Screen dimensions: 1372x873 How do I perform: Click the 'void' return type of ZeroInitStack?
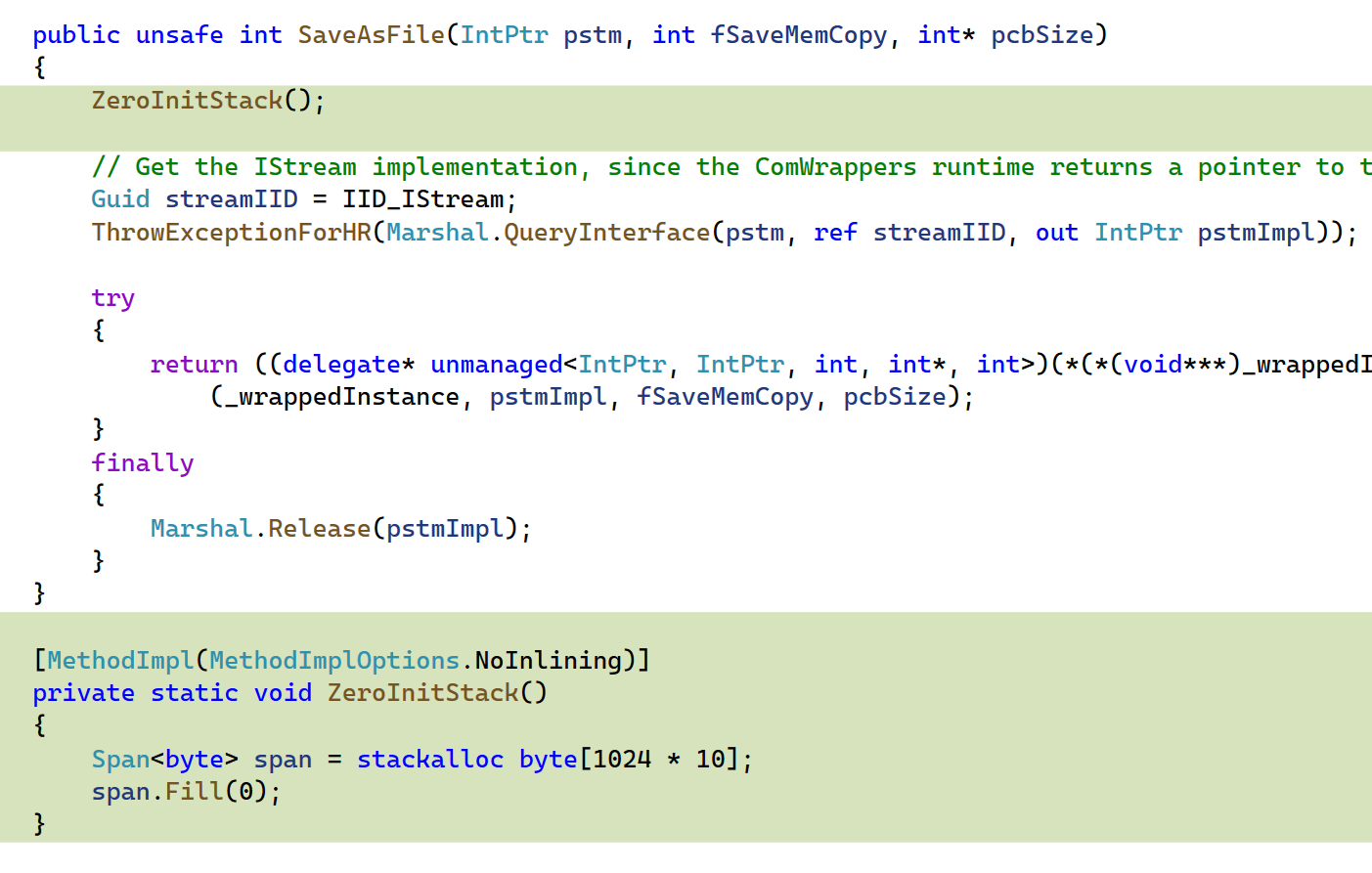click(x=283, y=693)
